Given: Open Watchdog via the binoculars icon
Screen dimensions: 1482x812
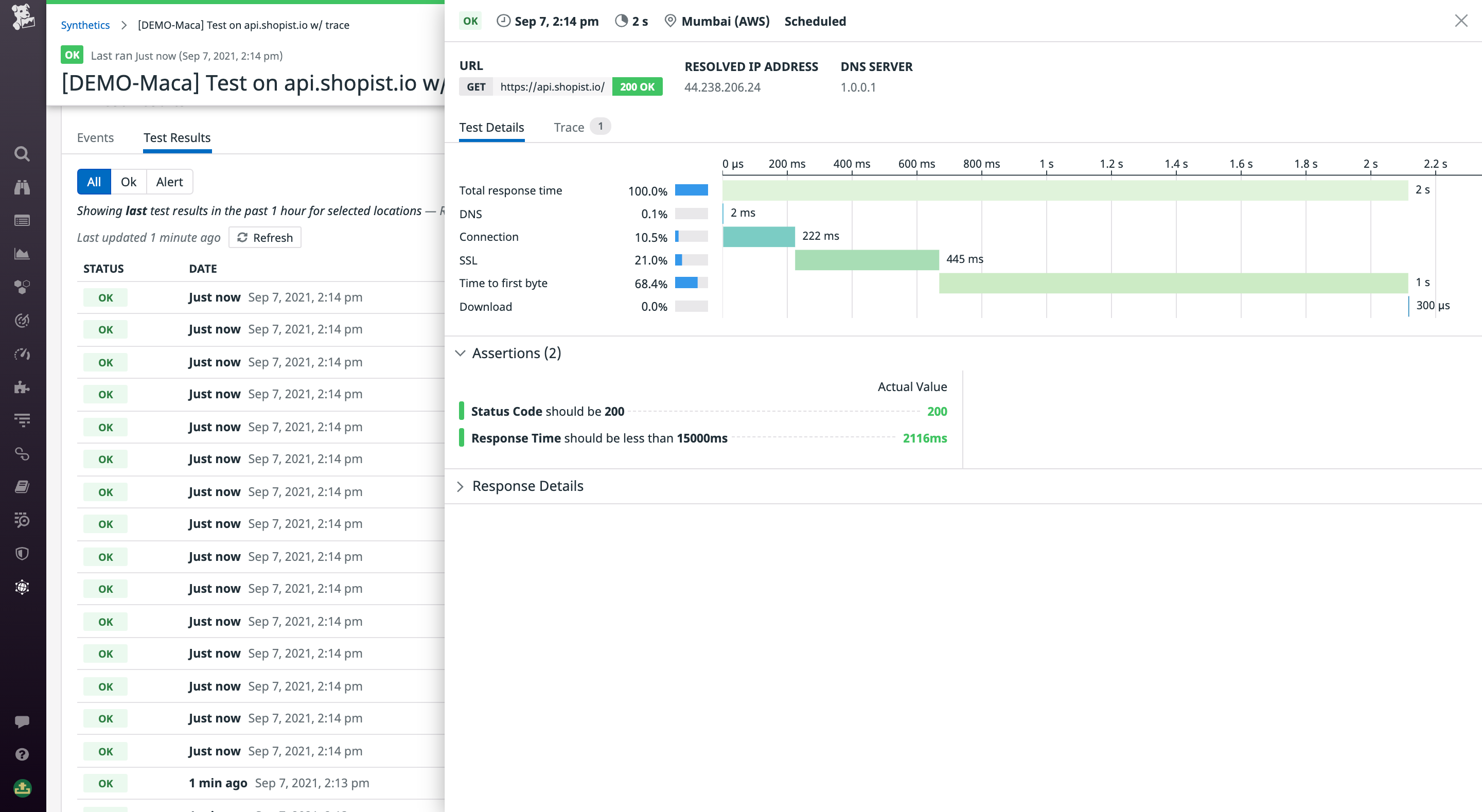Looking at the screenshot, I should click(x=22, y=187).
